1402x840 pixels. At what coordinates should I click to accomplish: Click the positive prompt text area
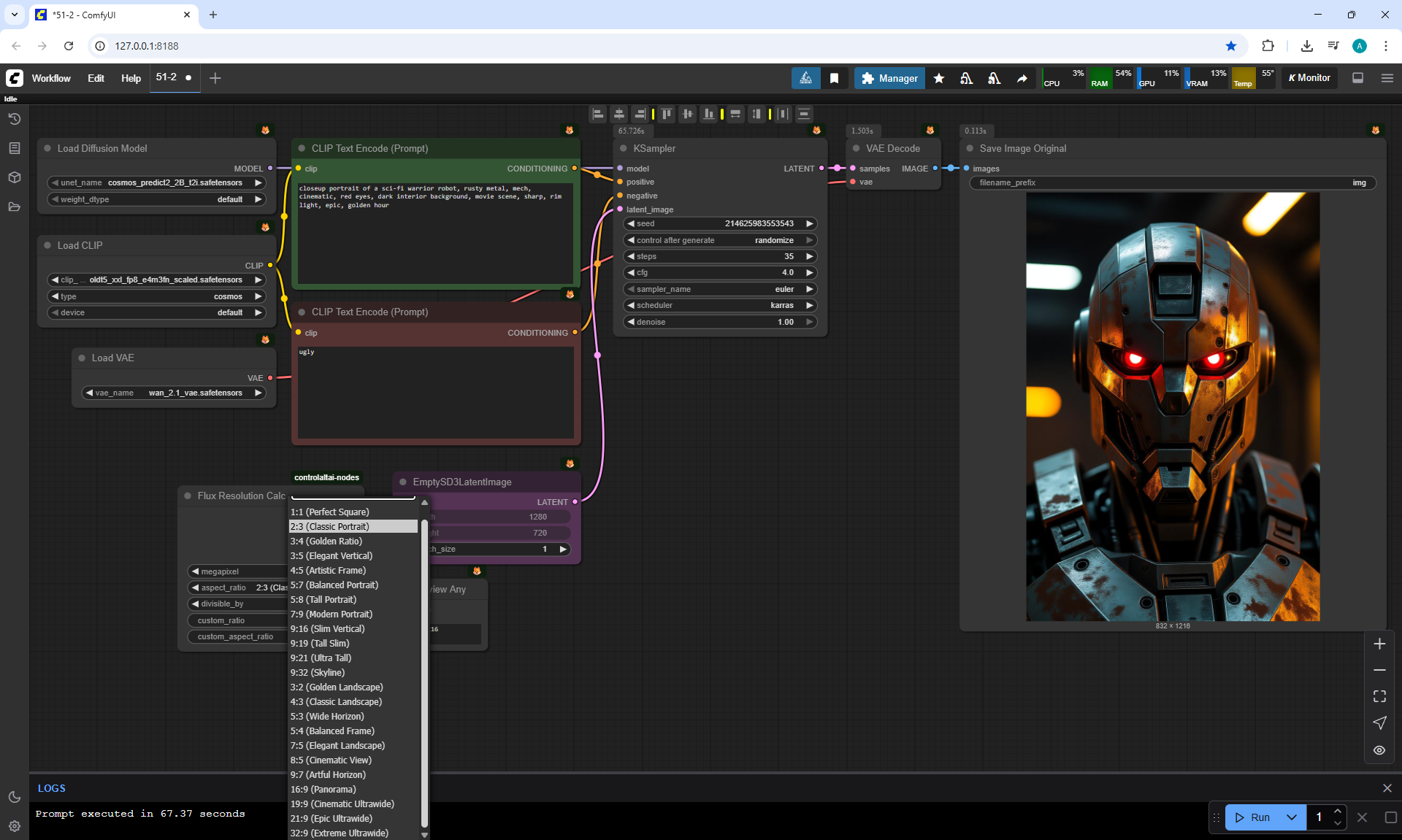435,234
